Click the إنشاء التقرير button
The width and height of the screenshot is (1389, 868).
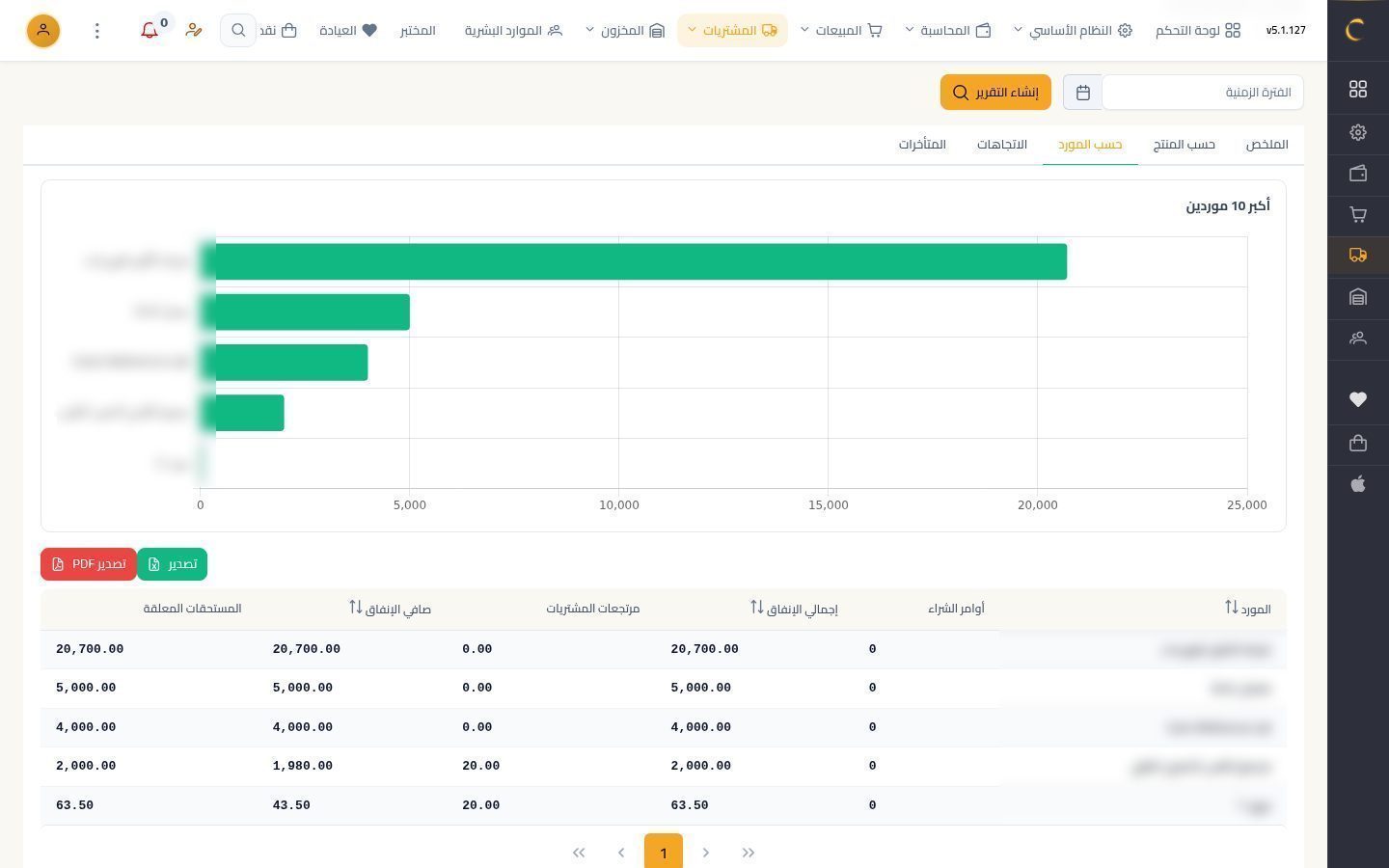[995, 93]
